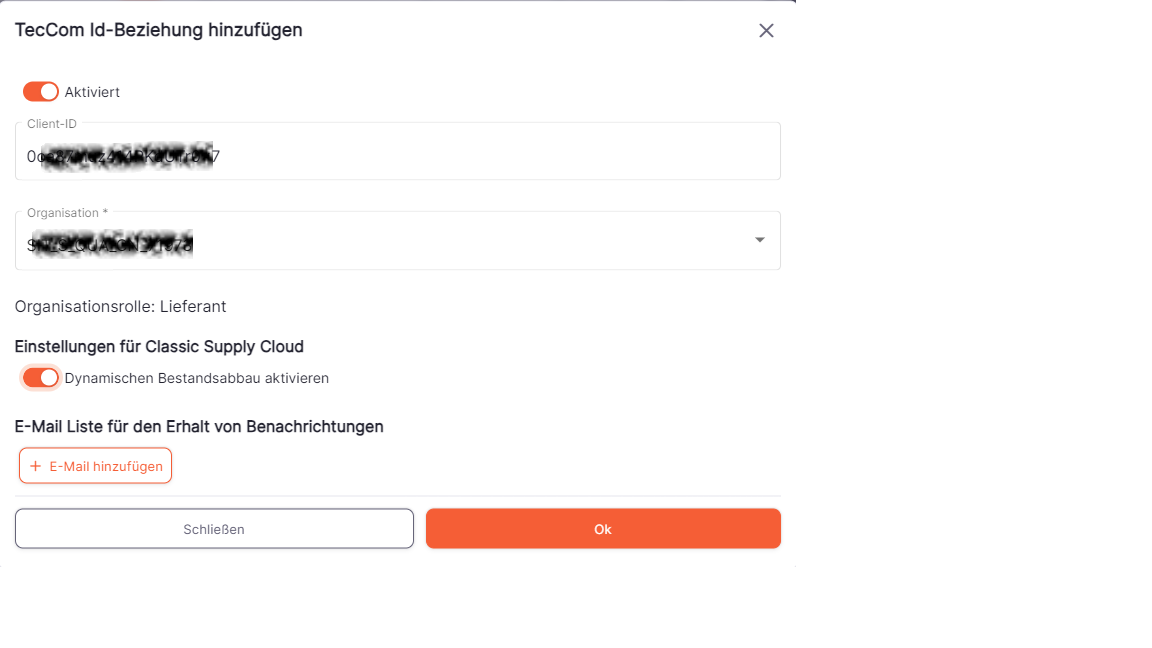Close the TecCom Id-Beziehung dialog with X
1152x648 pixels.
coord(766,31)
